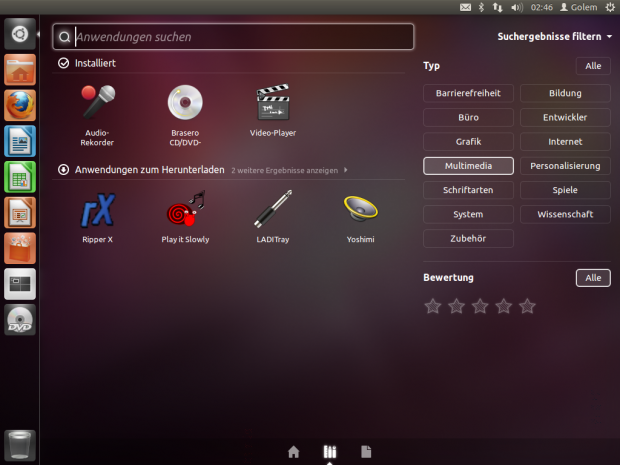Expand 2 weitere Ergebnisse anzeigen
The height and width of the screenshot is (465, 620).
click(x=289, y=170)
